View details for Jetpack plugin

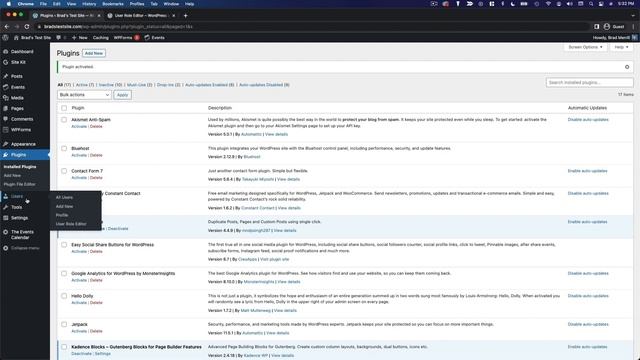coord(278,333)
